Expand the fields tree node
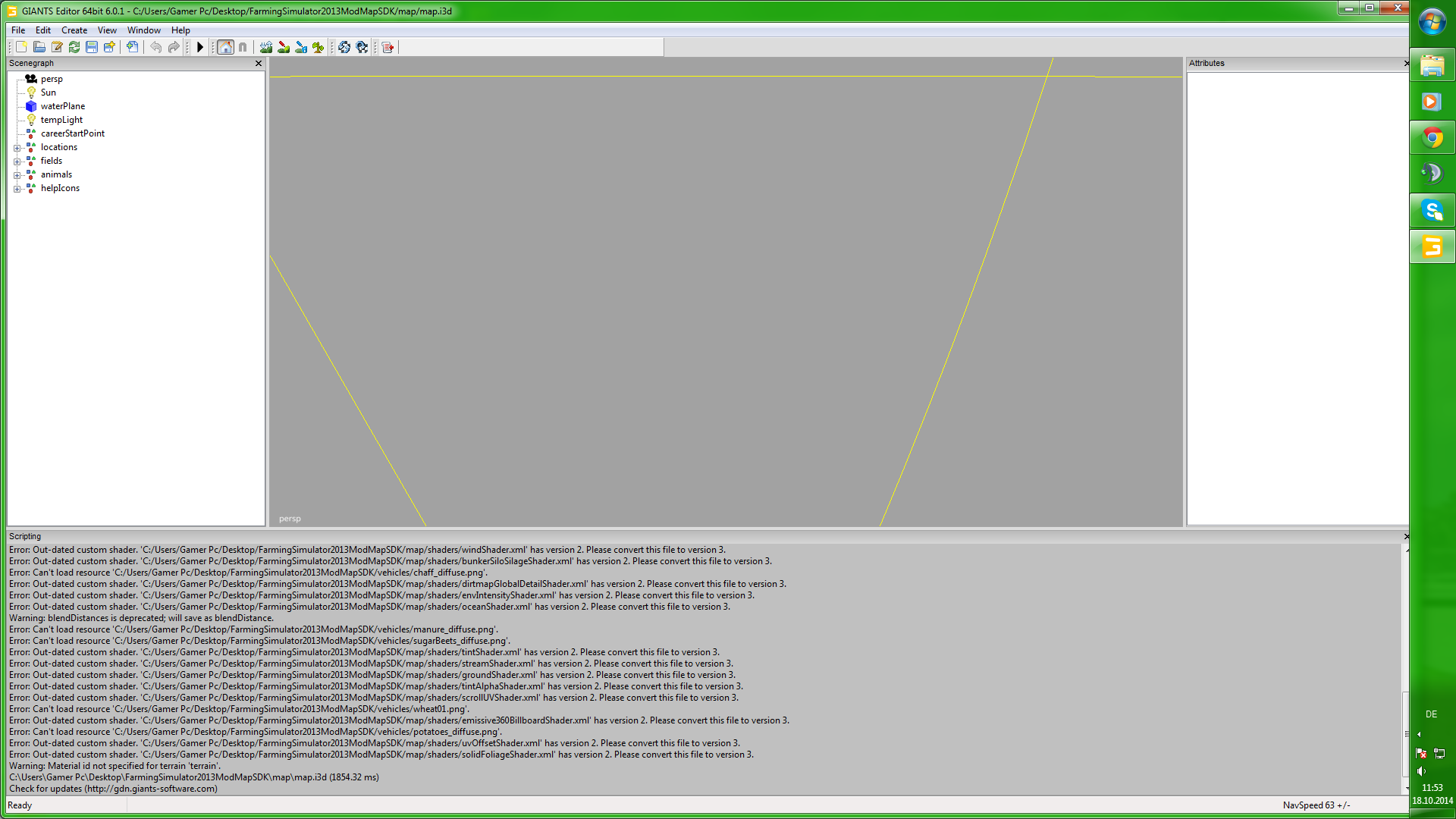 [17, 162]
